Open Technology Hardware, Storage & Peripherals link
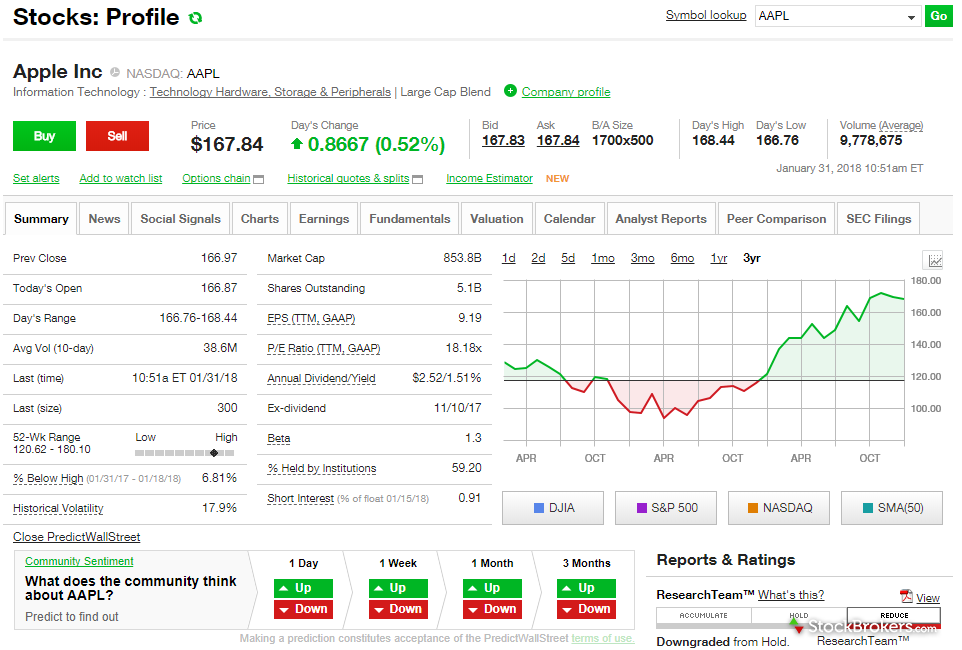 click(x=270, y=91)
